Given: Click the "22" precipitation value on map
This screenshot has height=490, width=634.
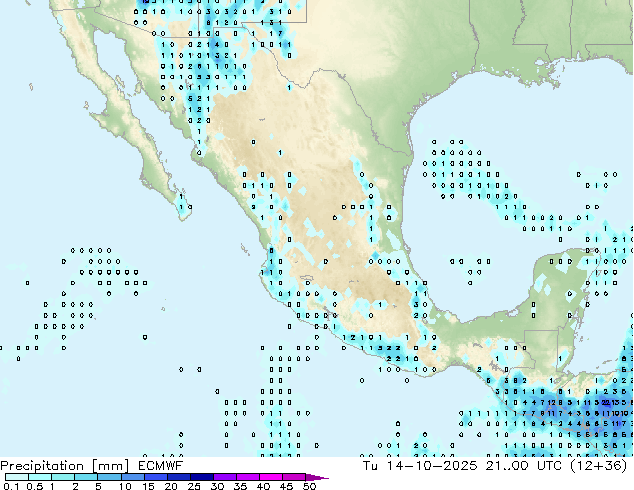Looking at the screenshot, I should pyautogui.click(x=606, y=402).
